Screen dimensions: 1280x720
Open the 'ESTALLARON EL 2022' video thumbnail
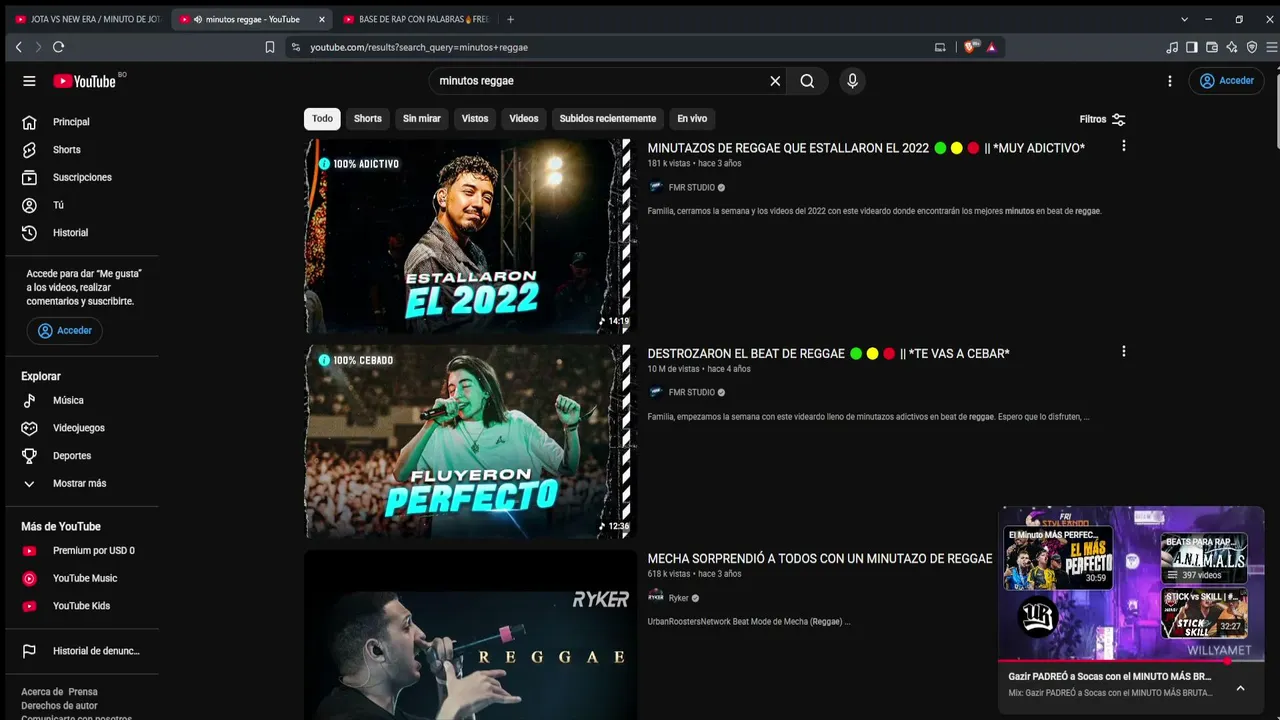470,236
